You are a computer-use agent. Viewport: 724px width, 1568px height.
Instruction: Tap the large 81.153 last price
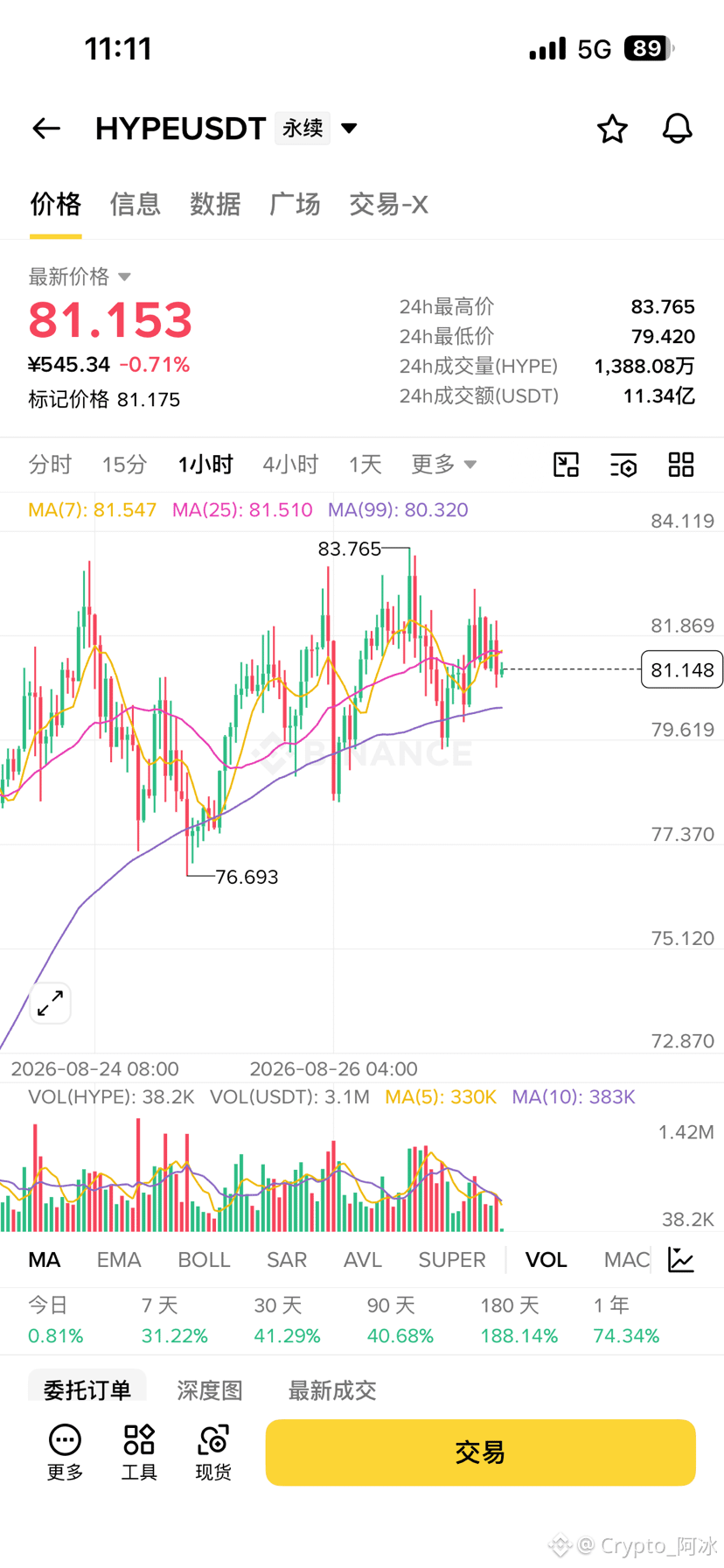pos(110,320)
